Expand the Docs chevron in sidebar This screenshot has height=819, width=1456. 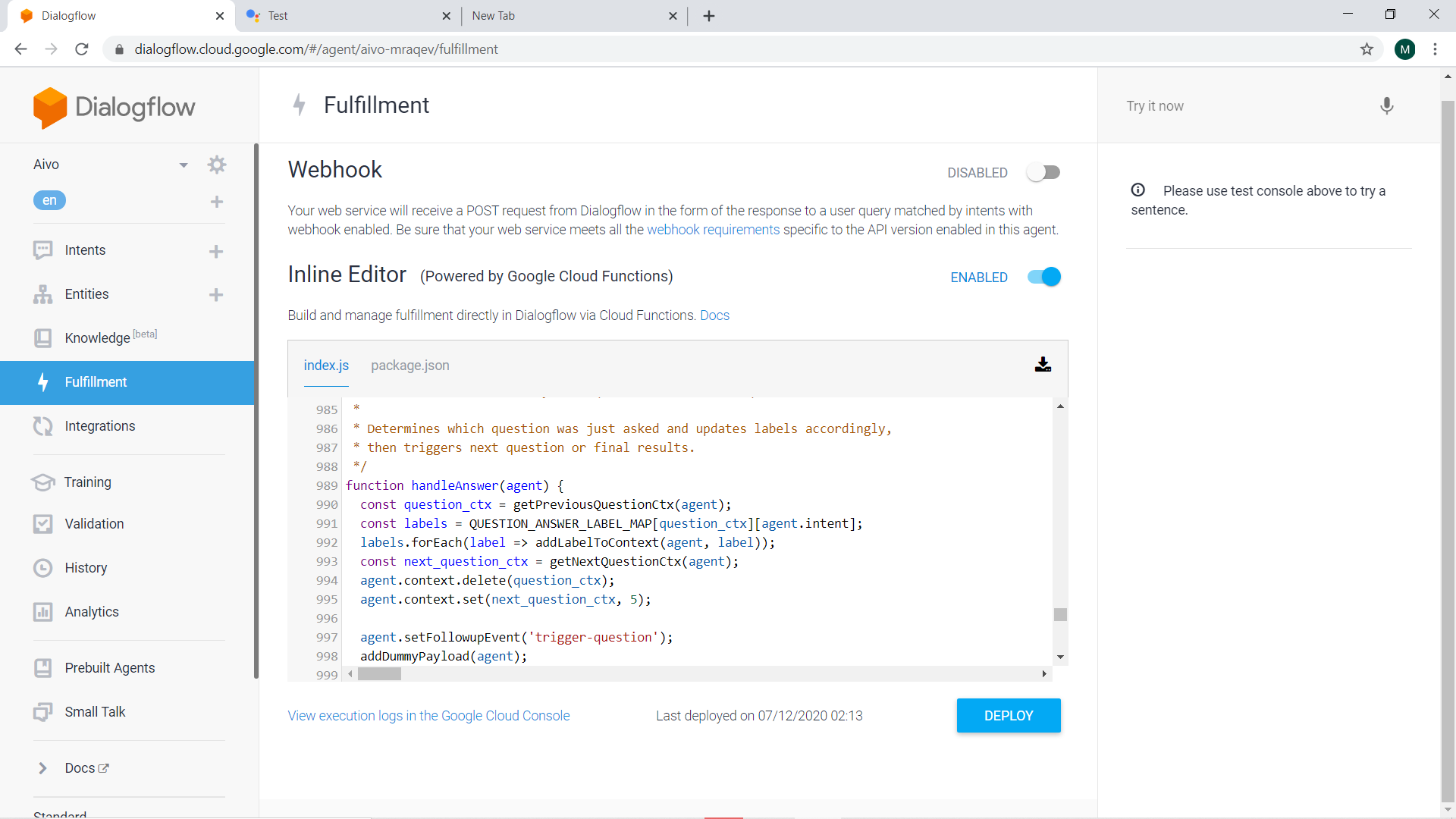click(x=42, y=768)
